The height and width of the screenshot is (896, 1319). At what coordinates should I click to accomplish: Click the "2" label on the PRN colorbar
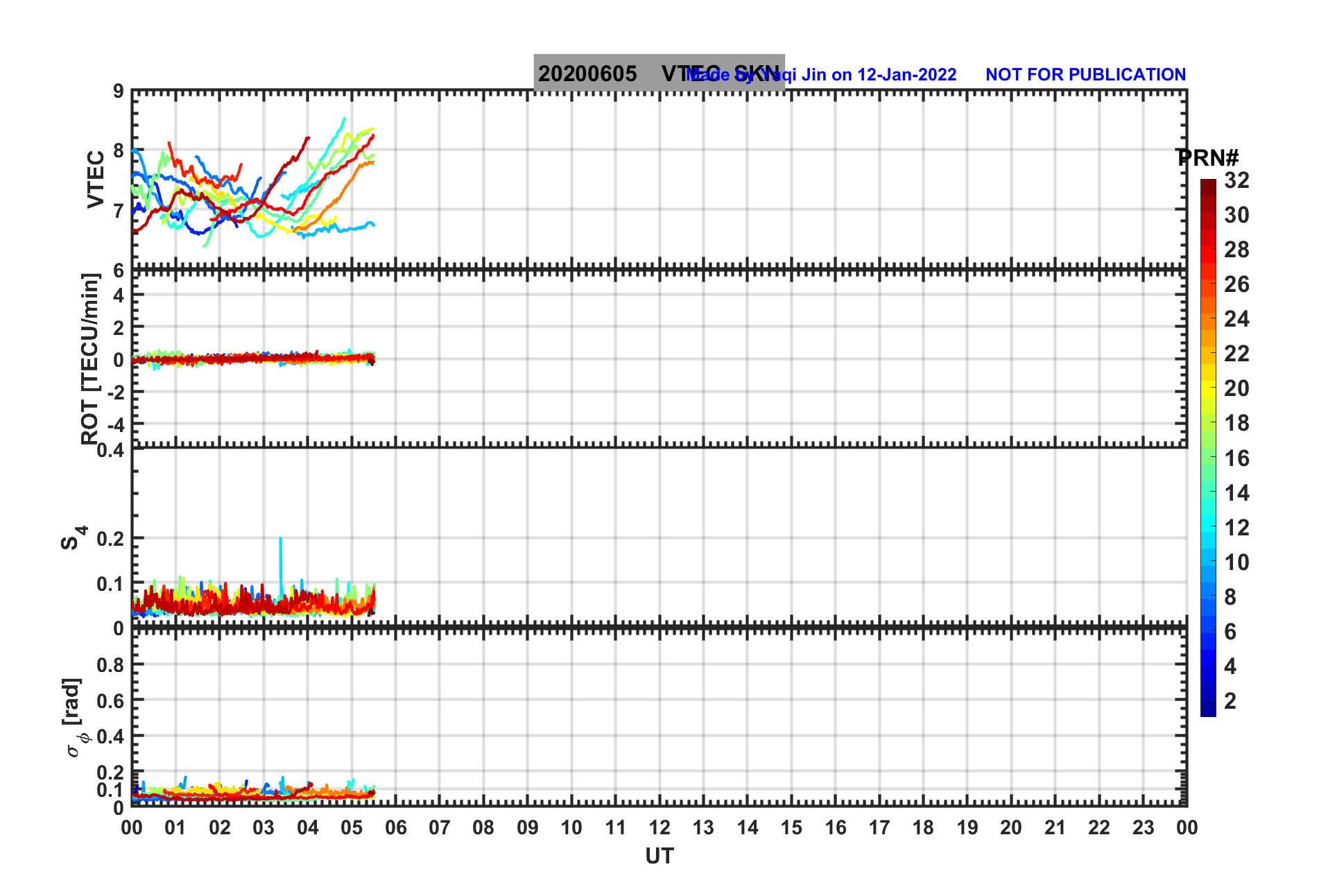(1230, 701)
